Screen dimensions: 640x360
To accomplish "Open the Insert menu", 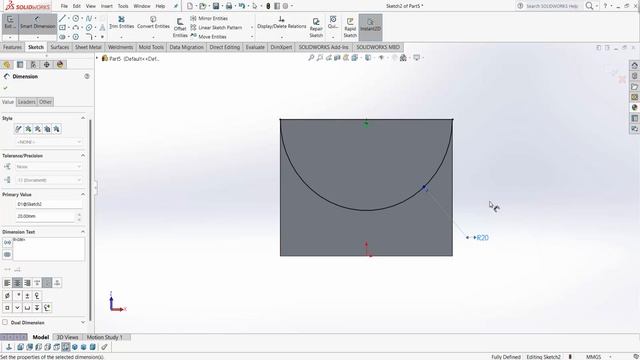I will (107, 6).
